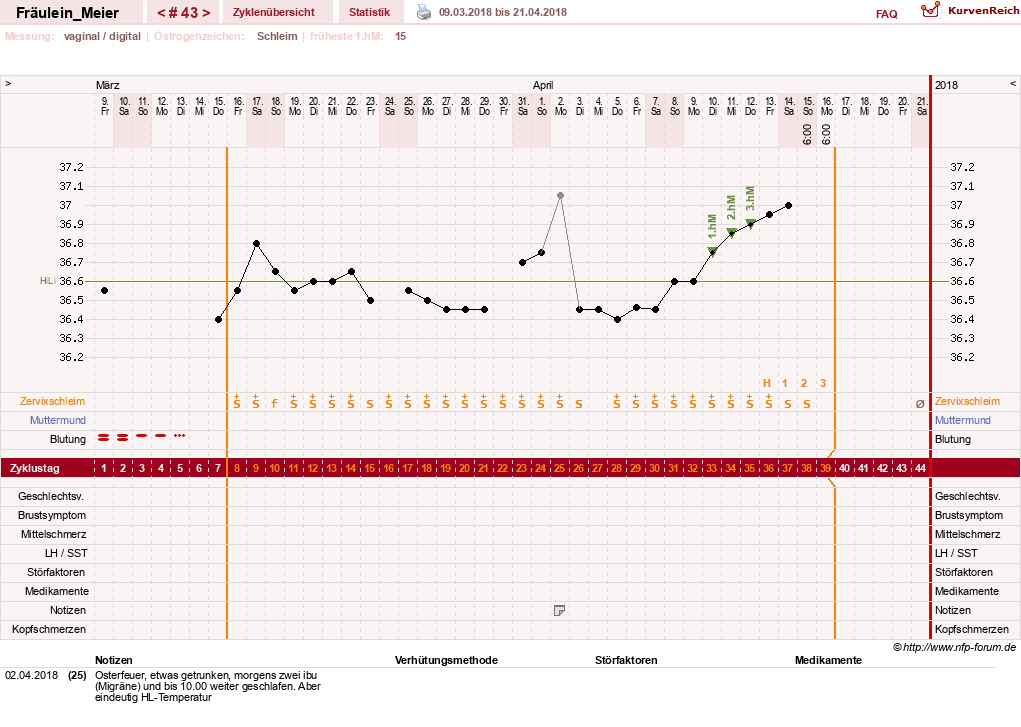
Task: Click the left Störfaktoren row label
Action: pos(56,572)
